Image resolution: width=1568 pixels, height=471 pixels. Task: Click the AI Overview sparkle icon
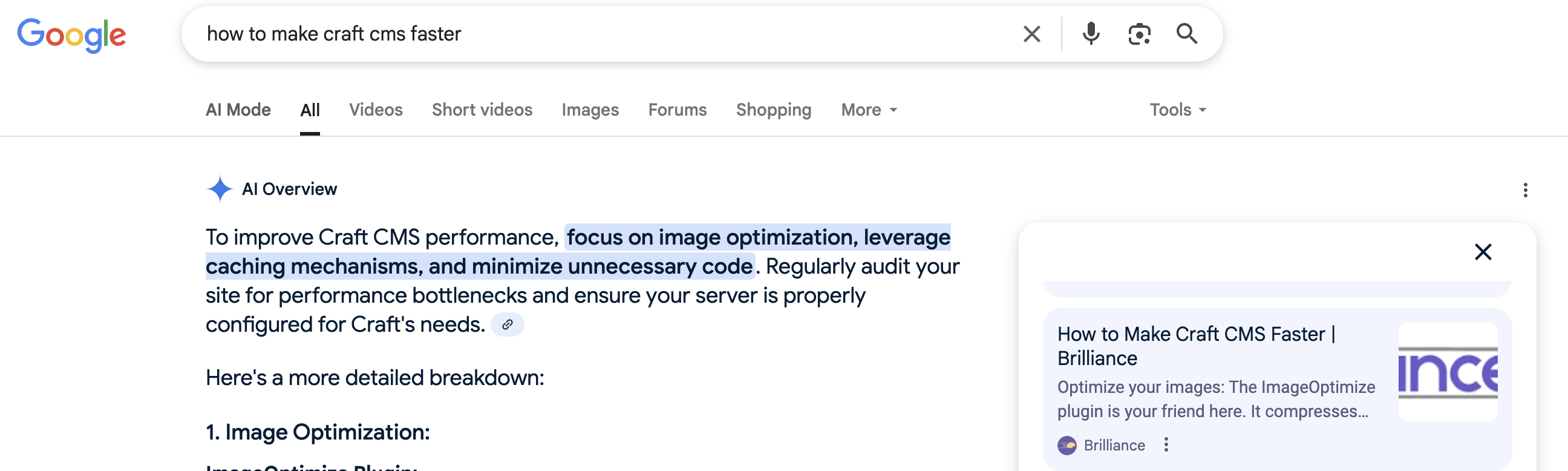click(220, 189)
